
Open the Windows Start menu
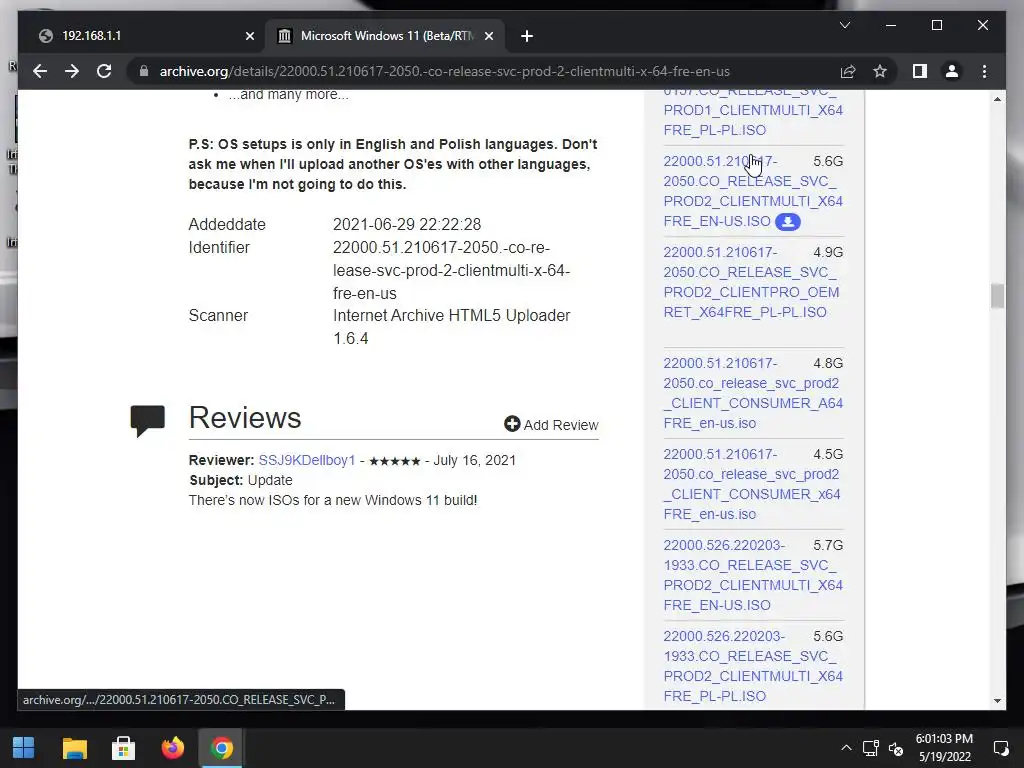point(24,748)
